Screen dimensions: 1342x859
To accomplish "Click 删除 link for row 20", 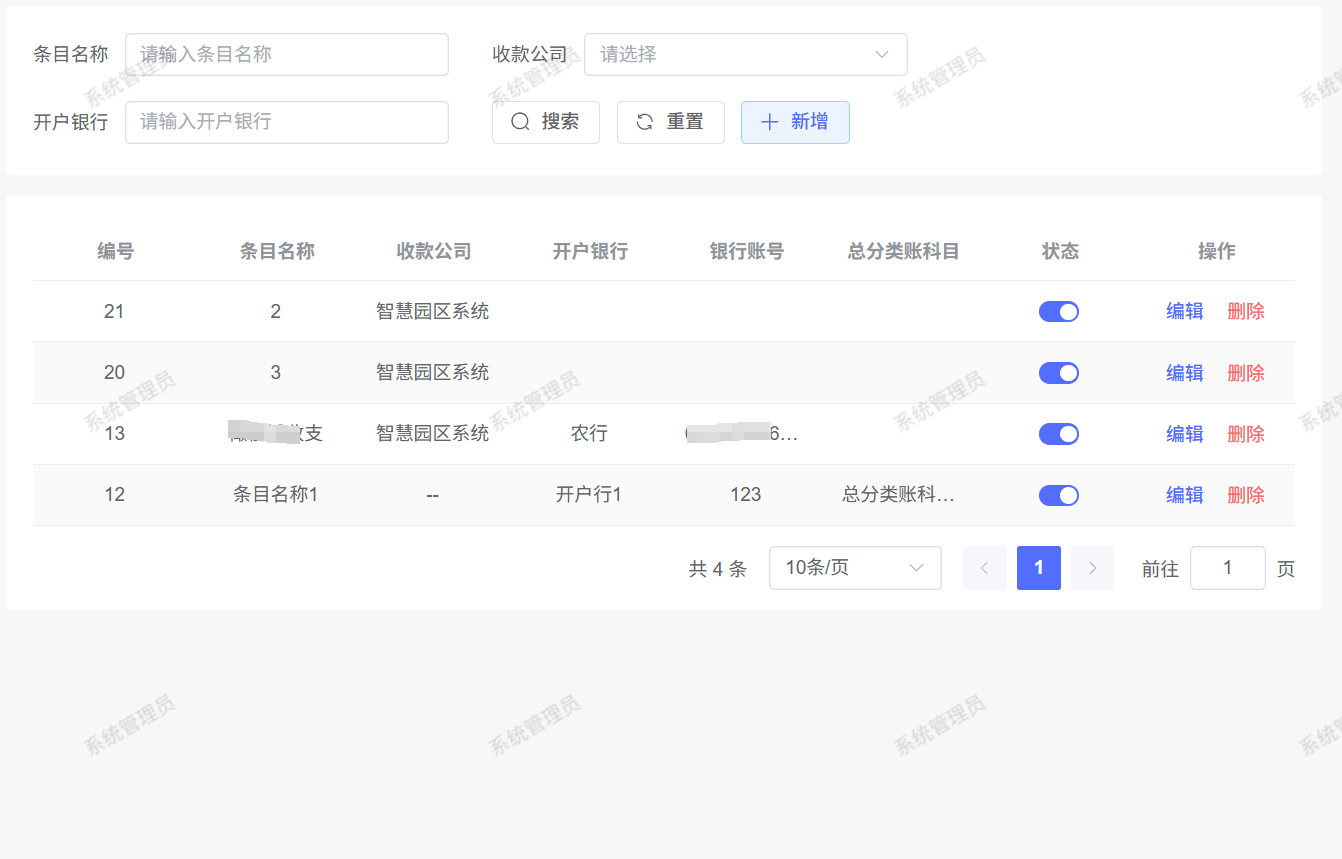I will click(1245, 373).
